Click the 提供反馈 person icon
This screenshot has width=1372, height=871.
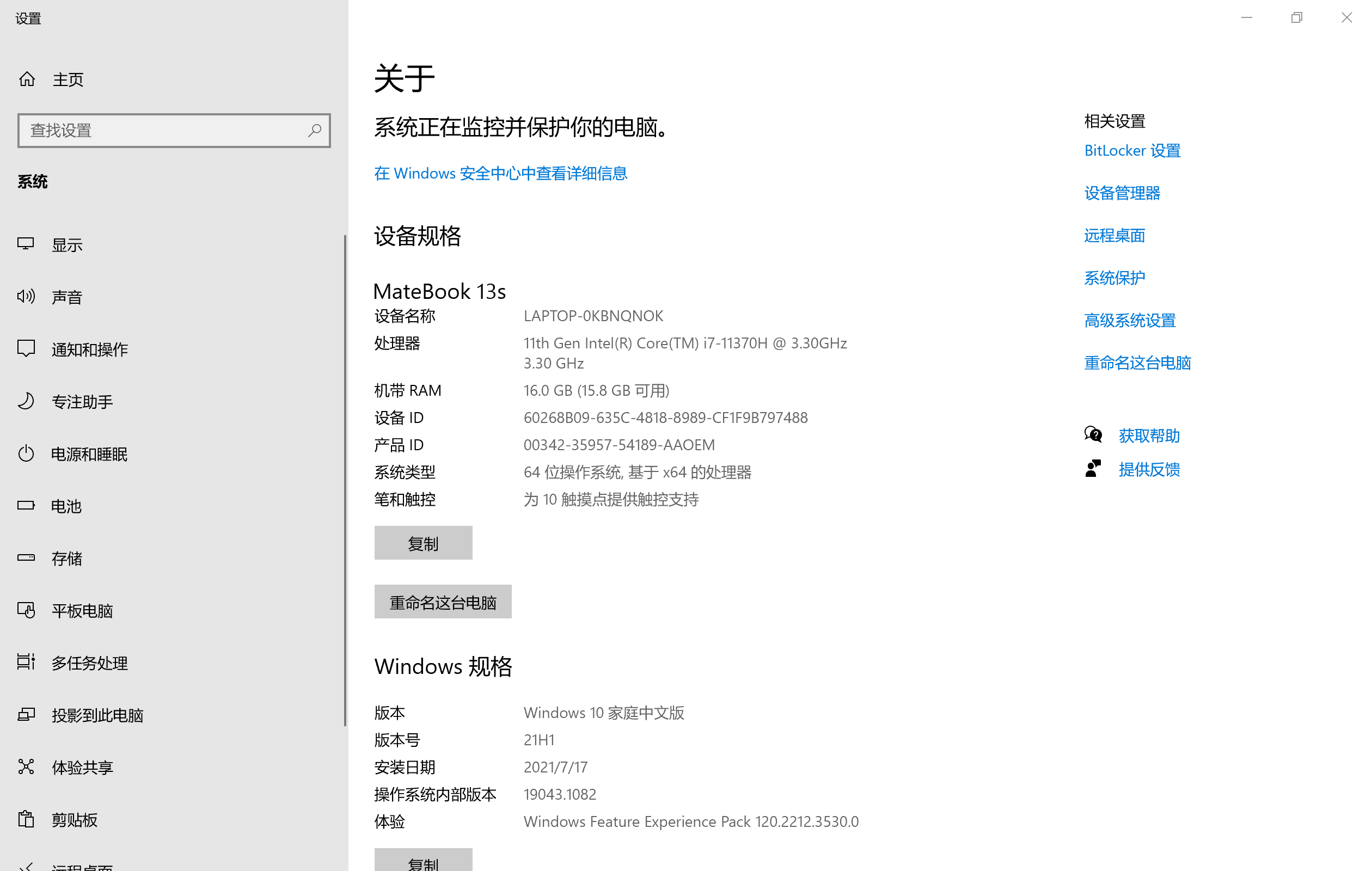point(1093,469)
